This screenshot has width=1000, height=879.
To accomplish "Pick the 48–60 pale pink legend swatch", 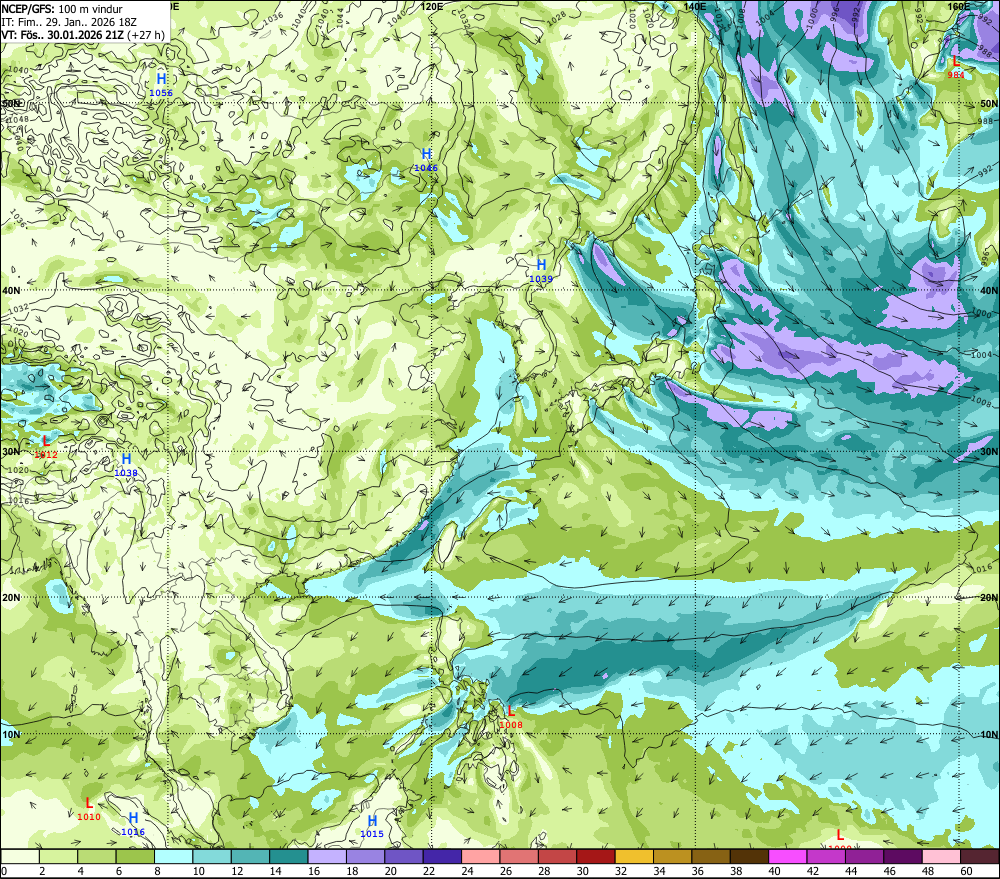I will point(941,856).
